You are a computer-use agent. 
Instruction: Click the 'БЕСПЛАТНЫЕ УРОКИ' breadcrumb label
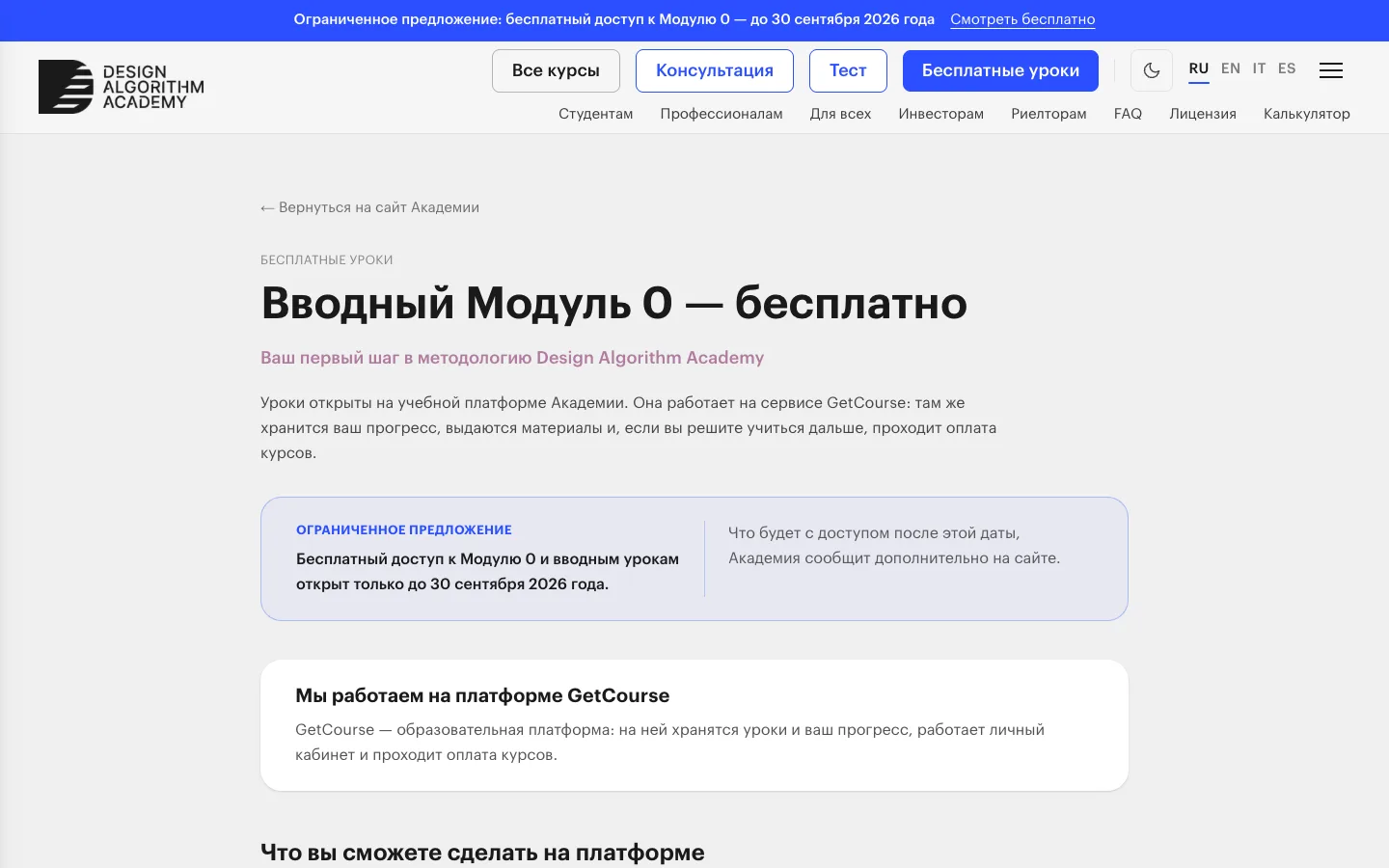click(327, 259)
